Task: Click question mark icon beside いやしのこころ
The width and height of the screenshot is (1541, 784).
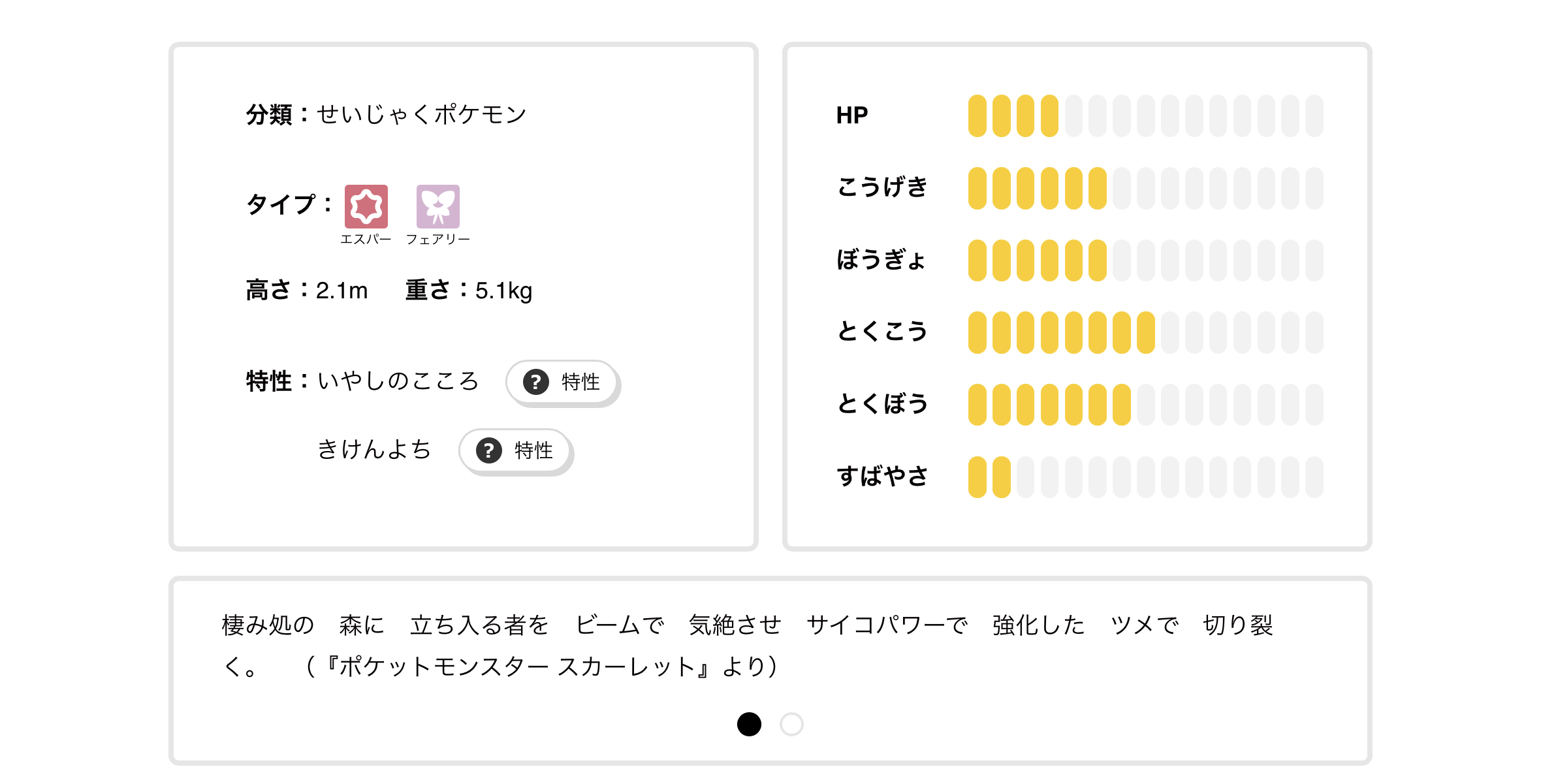Action: (535, 382)
